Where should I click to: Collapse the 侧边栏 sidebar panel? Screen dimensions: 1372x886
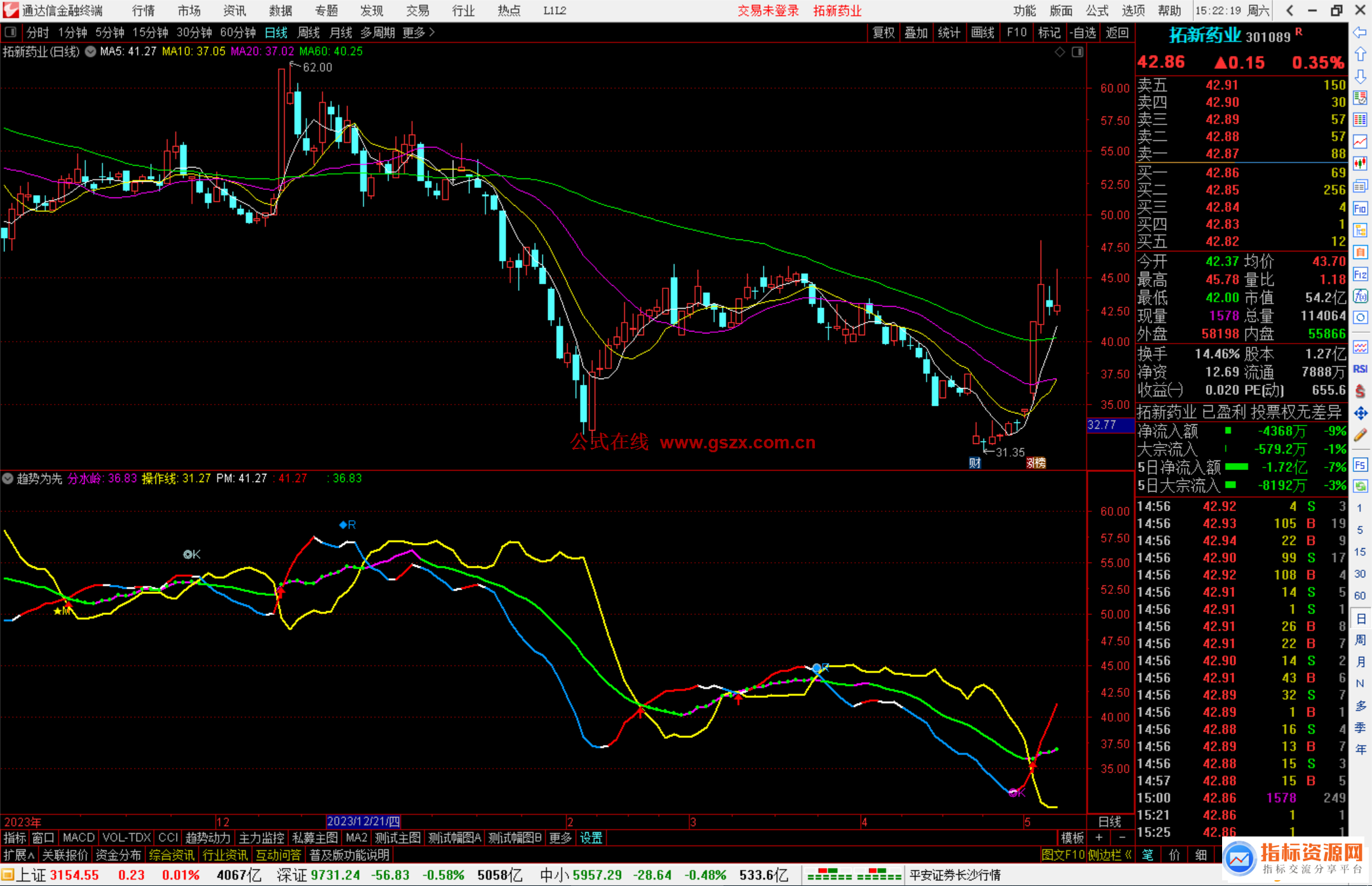coord(1110,855)
